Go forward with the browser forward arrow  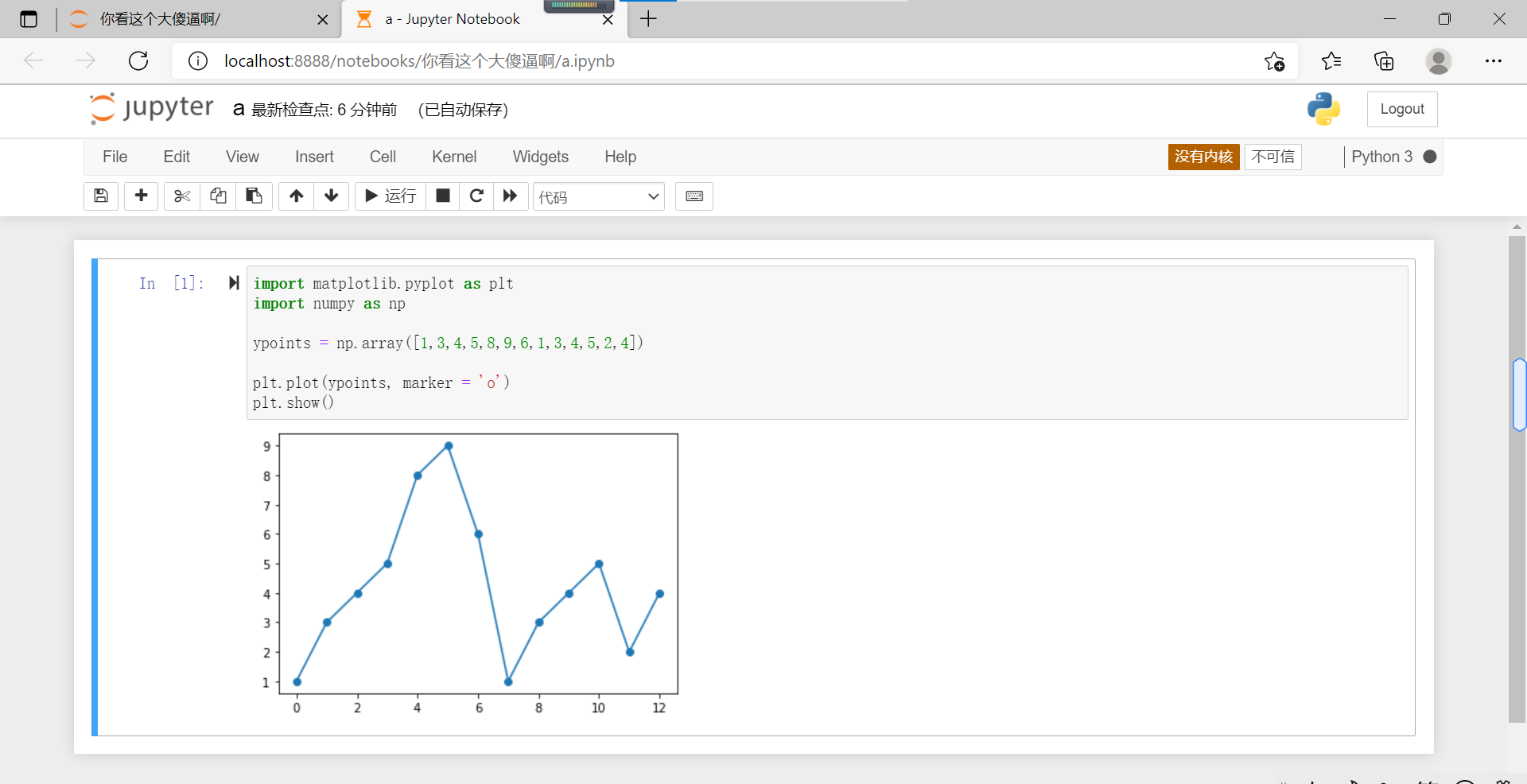click(x=86, y=60)
